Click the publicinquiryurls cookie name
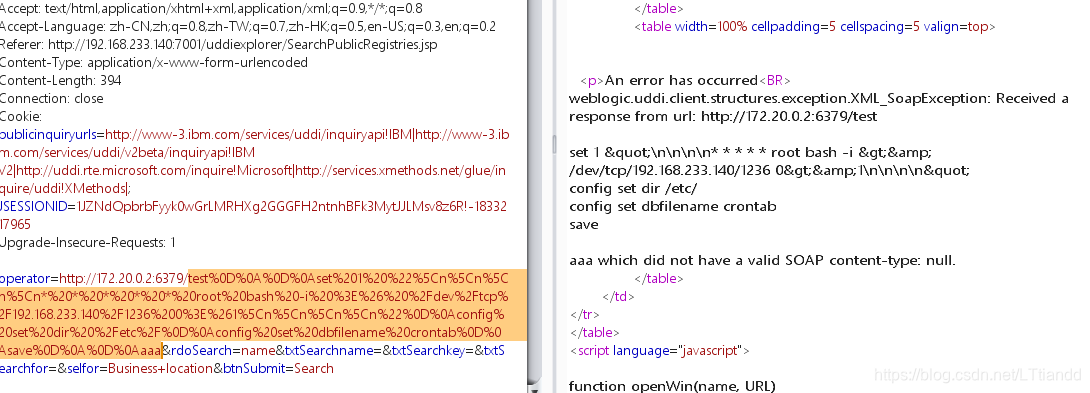 (x=48, y=135)
